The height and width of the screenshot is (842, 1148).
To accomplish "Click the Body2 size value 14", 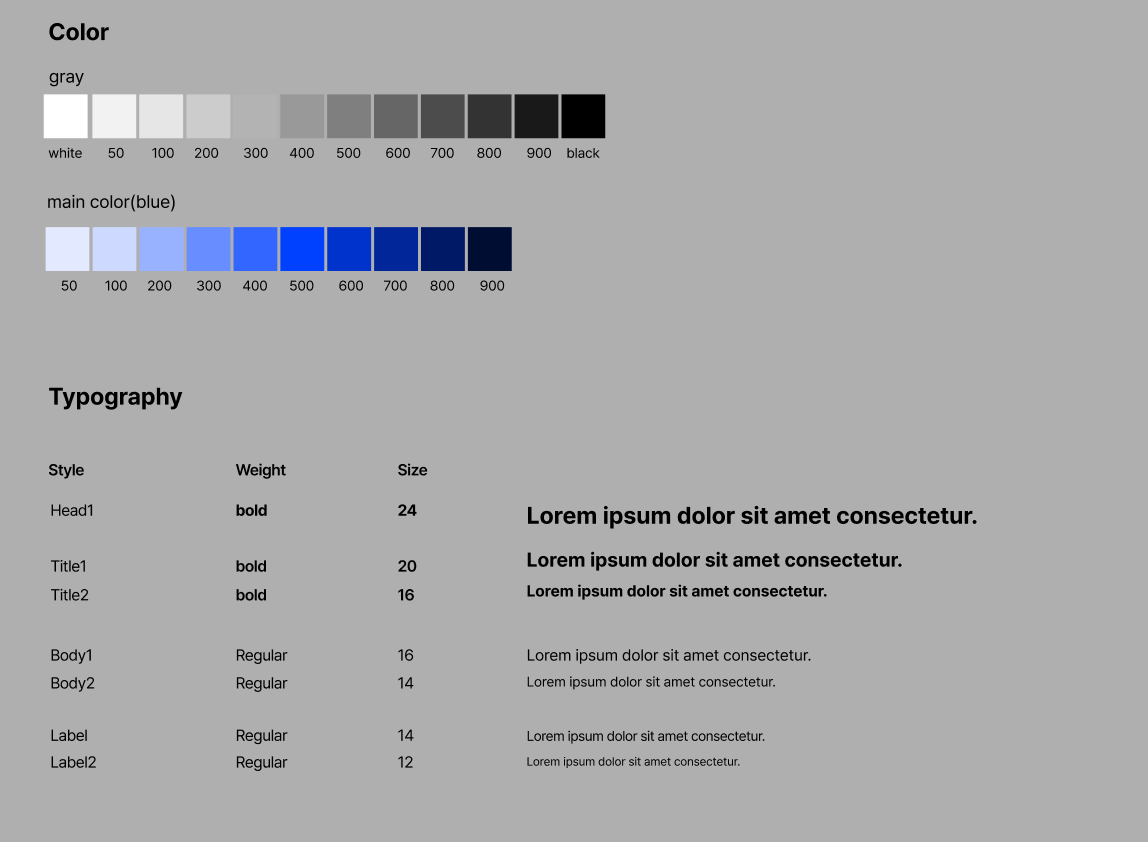I will coord(406,683).
